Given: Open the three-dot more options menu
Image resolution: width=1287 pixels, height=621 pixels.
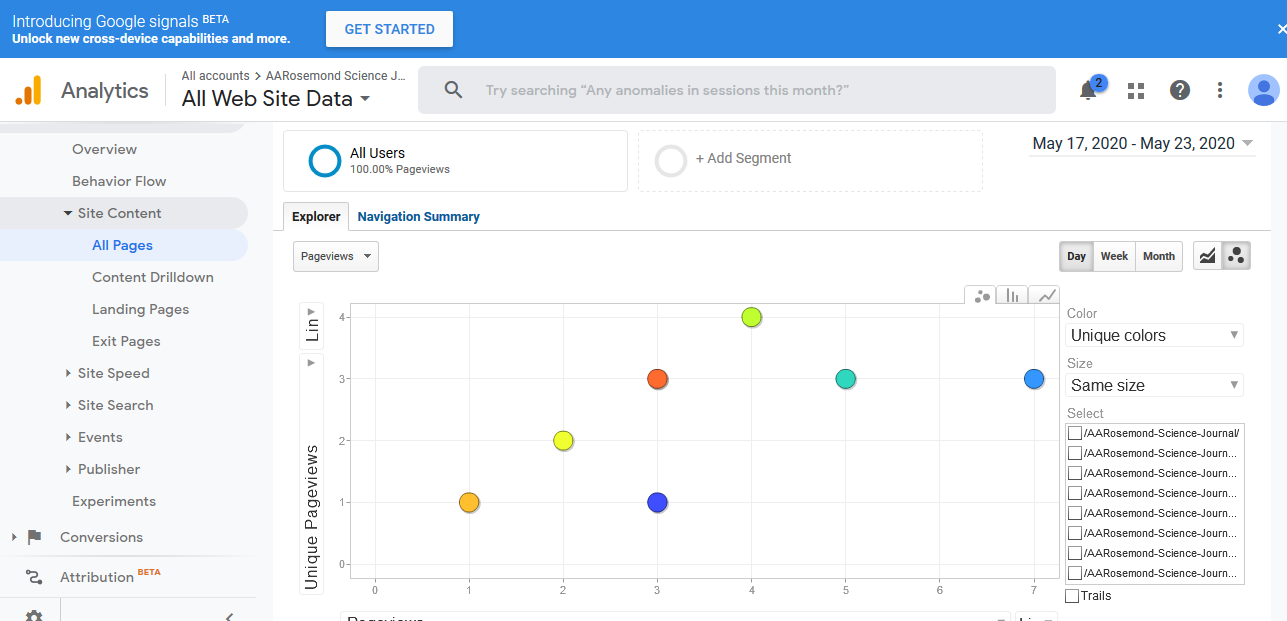Looking at the screenshot, I should [1220, 90].
